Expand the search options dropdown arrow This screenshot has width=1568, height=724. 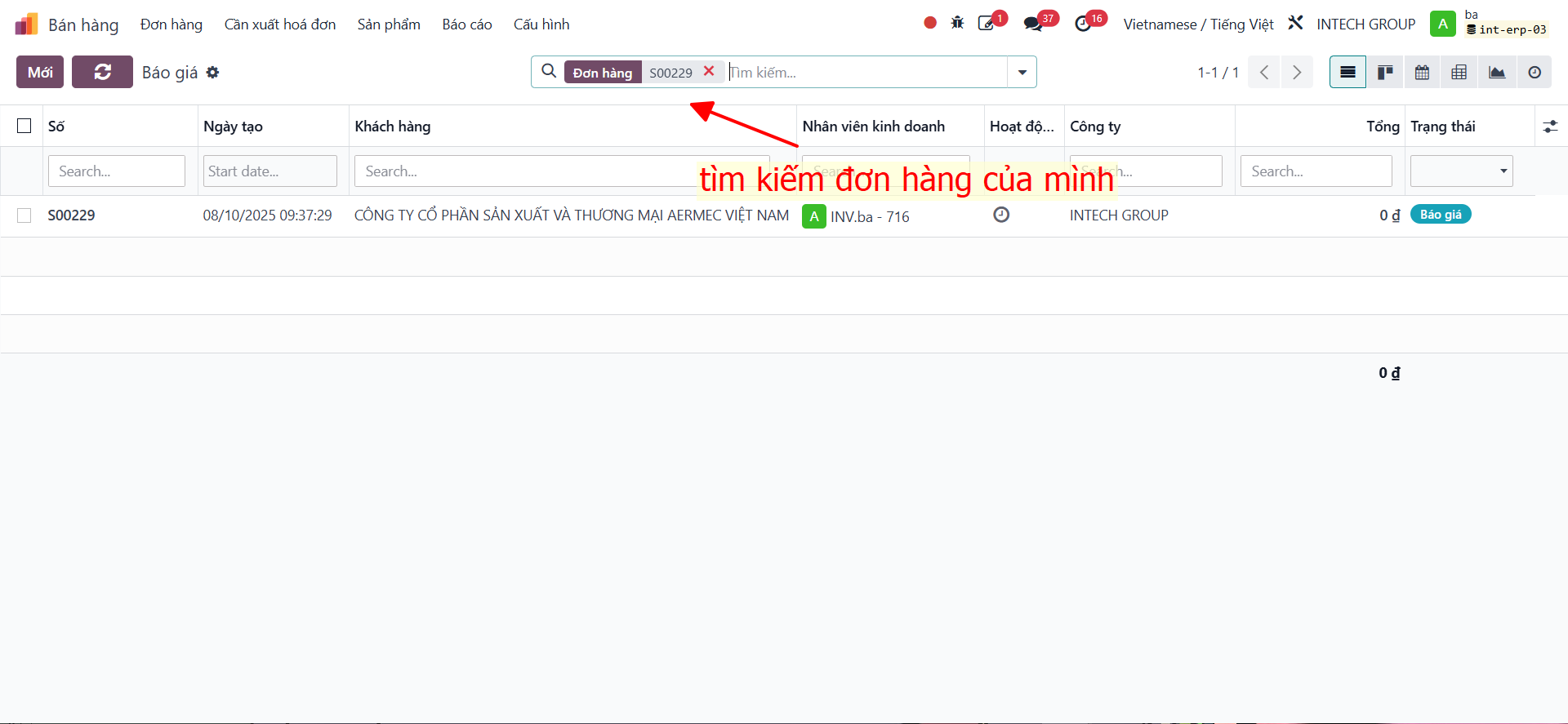(1022, 72)
